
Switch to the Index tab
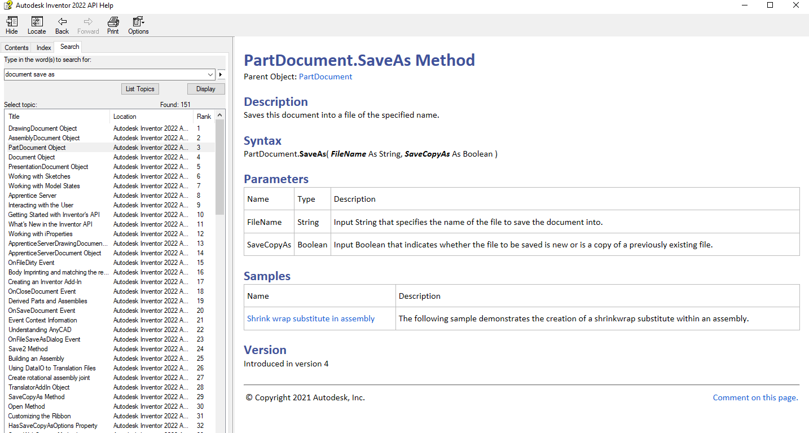coord(44,47)
